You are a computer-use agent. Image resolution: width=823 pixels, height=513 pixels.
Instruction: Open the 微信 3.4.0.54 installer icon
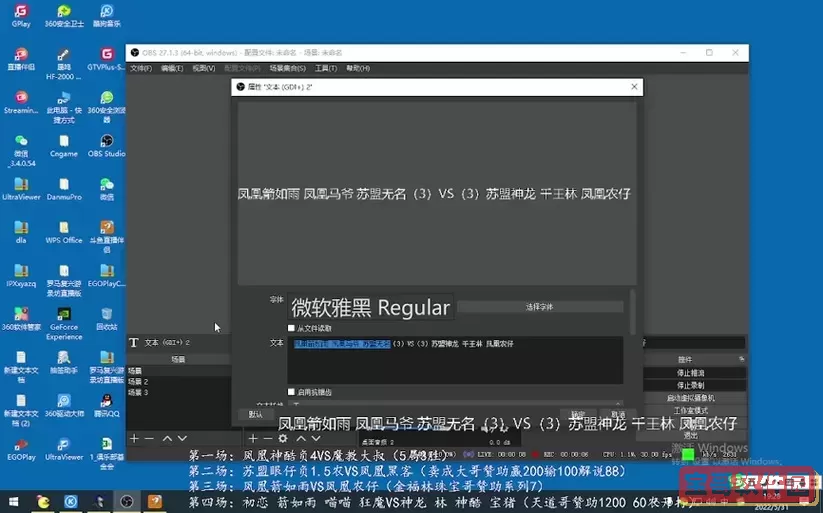point(21,150)
